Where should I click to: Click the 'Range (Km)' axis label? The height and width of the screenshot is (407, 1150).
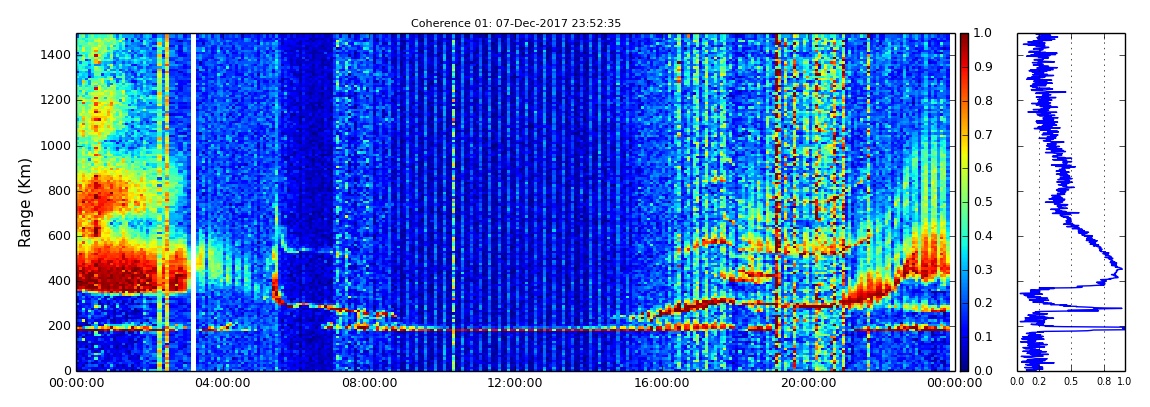pos(25,202)
